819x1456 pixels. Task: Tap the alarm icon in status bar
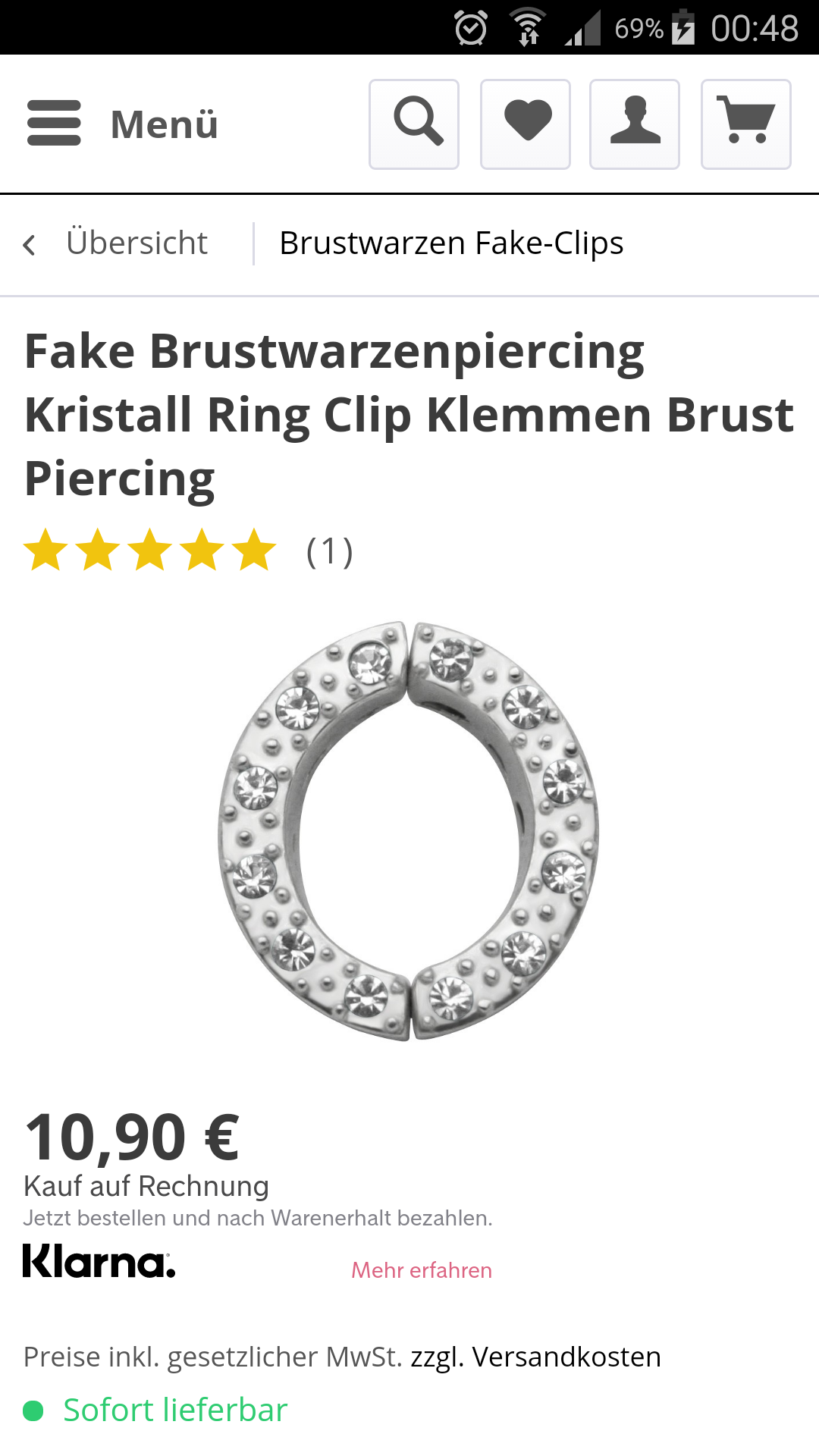pyautogui.click(x=471, y=29)
